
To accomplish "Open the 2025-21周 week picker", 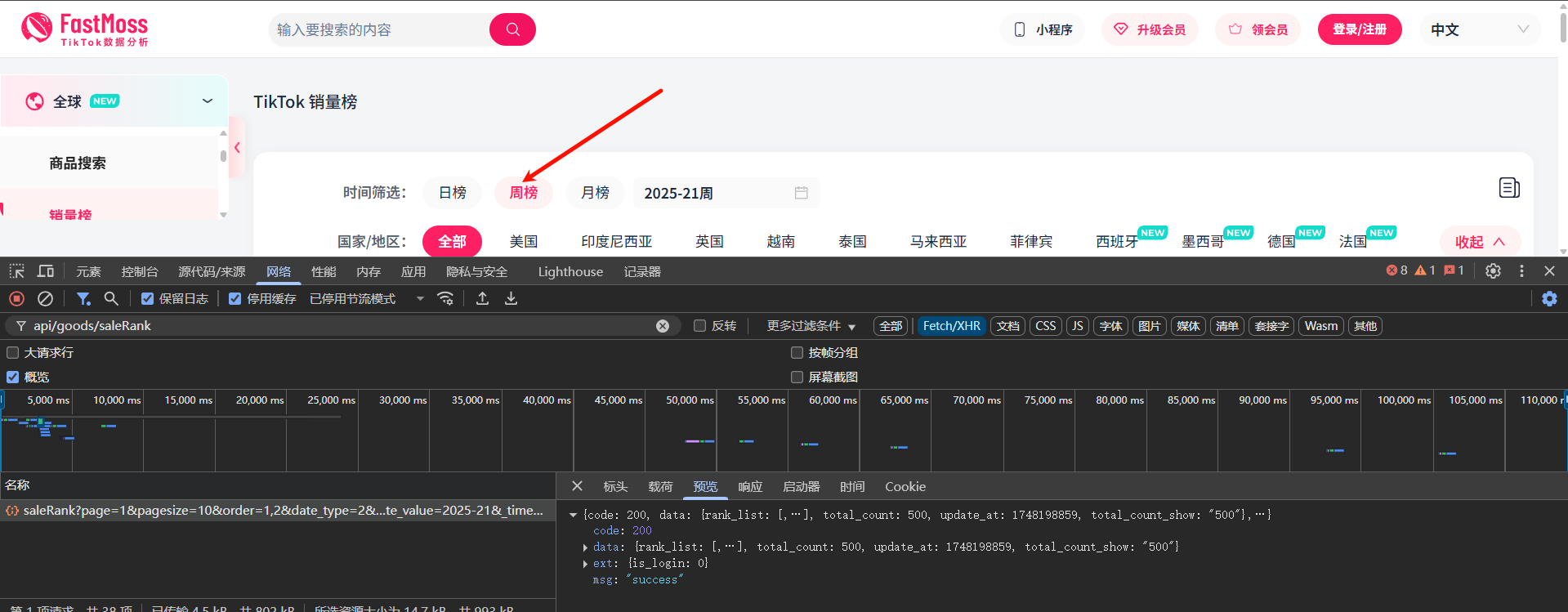I will [726, 193].
